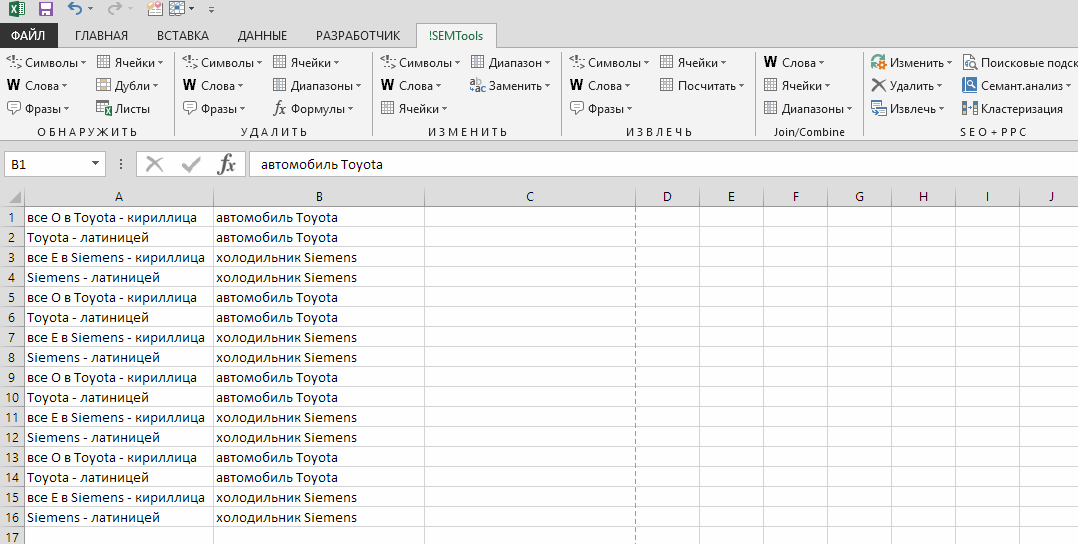Select cell A2 Toyota - латиницей
1078x544 pixels.
119,237
